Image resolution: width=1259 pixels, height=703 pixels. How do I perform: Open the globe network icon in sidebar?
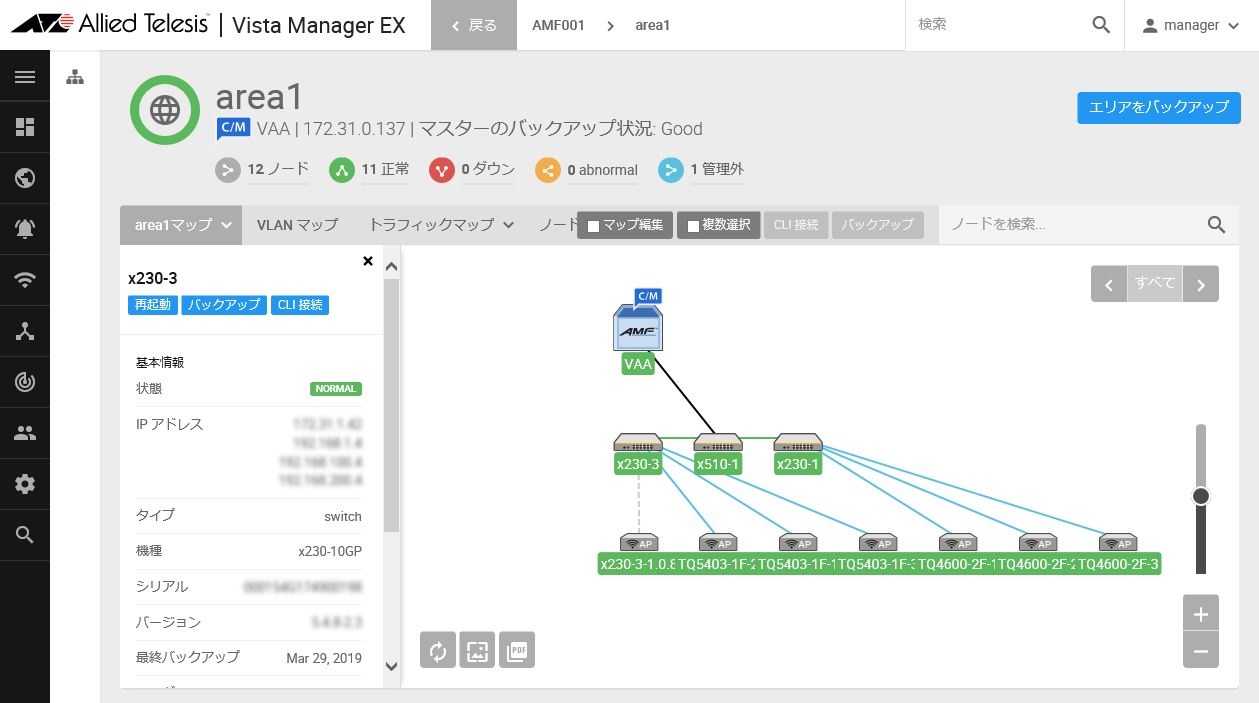25,178
